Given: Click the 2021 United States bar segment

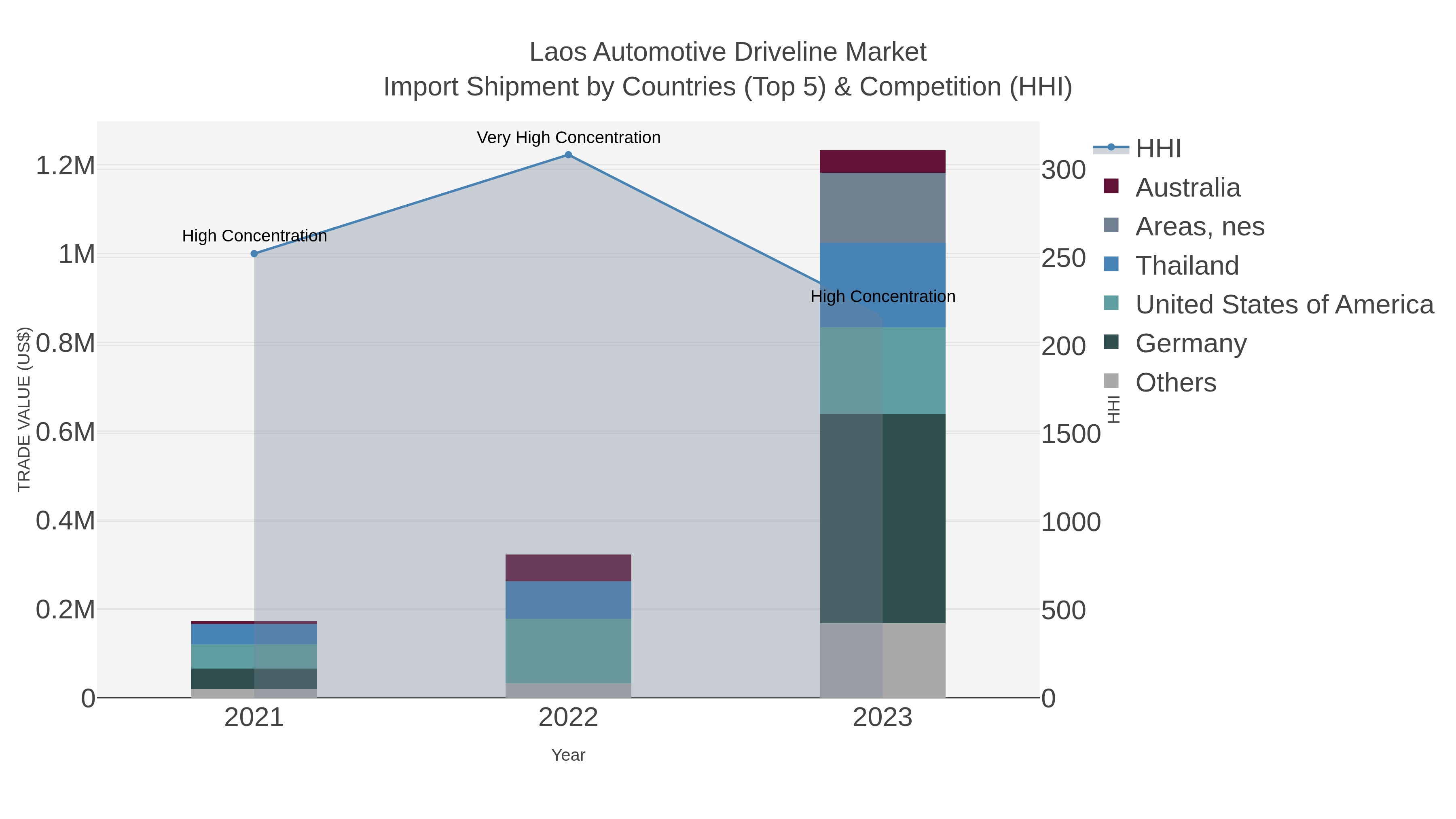Looking at the screenshot, I should [254, 657].
